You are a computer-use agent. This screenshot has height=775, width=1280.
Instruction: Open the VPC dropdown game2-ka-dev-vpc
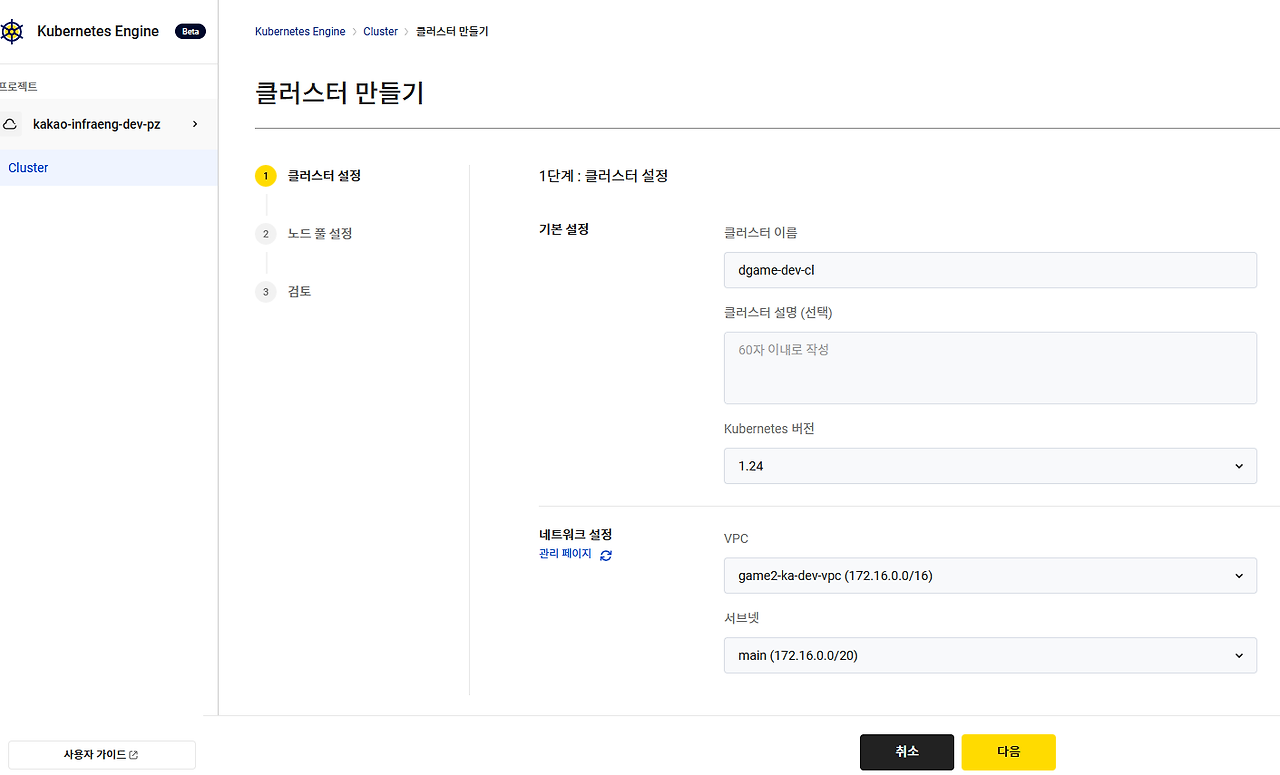[990, 576]
